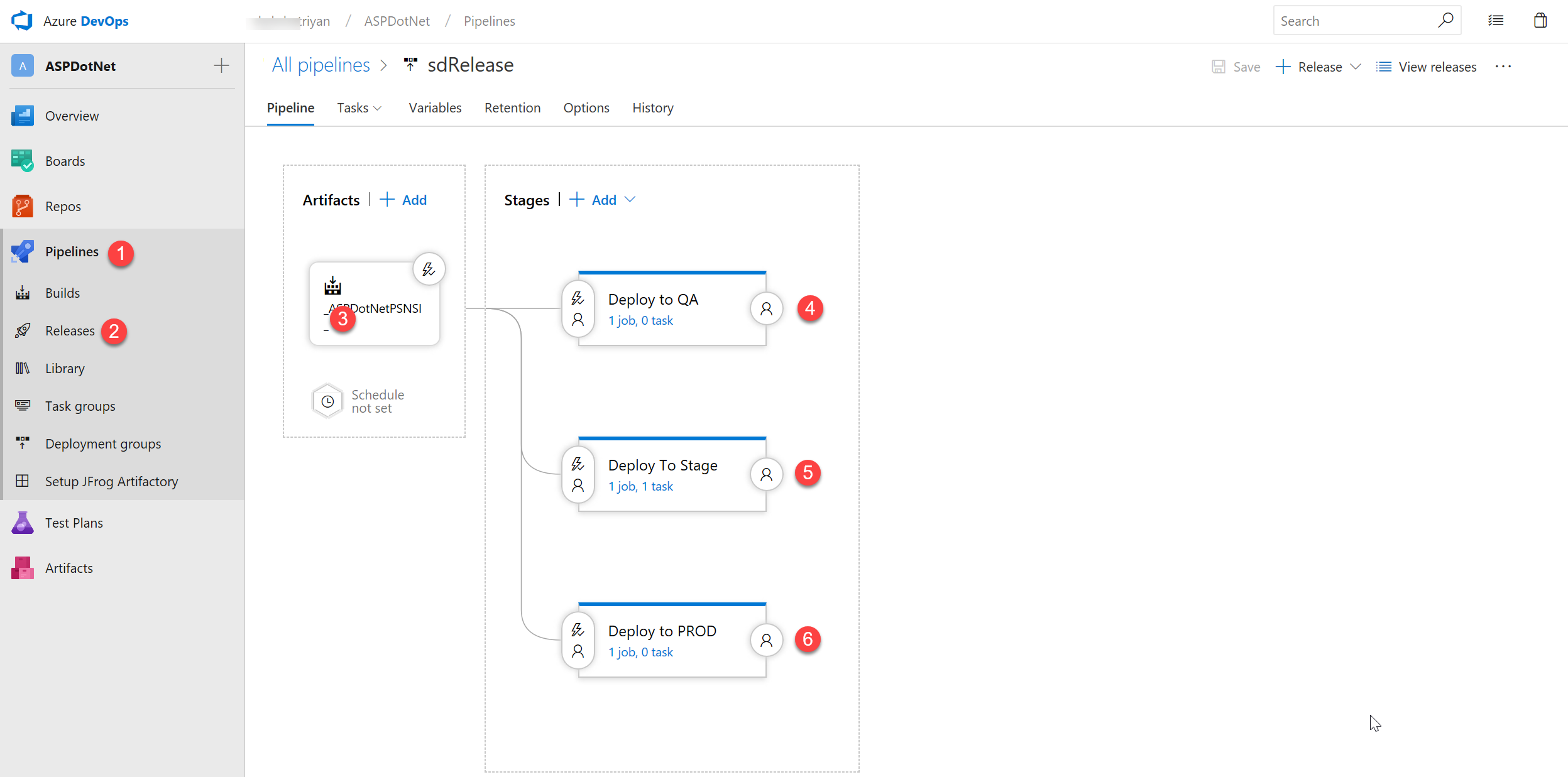This screenshot has width=1568, height=777.
Task: Open the Releases rocket icon
Action: (x=23, y=330)
